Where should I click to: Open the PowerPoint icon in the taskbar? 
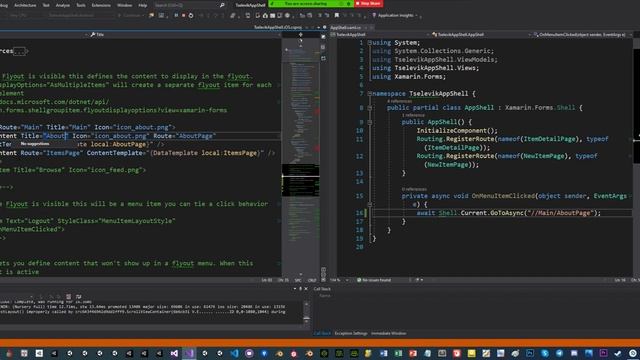coord(413,353)
